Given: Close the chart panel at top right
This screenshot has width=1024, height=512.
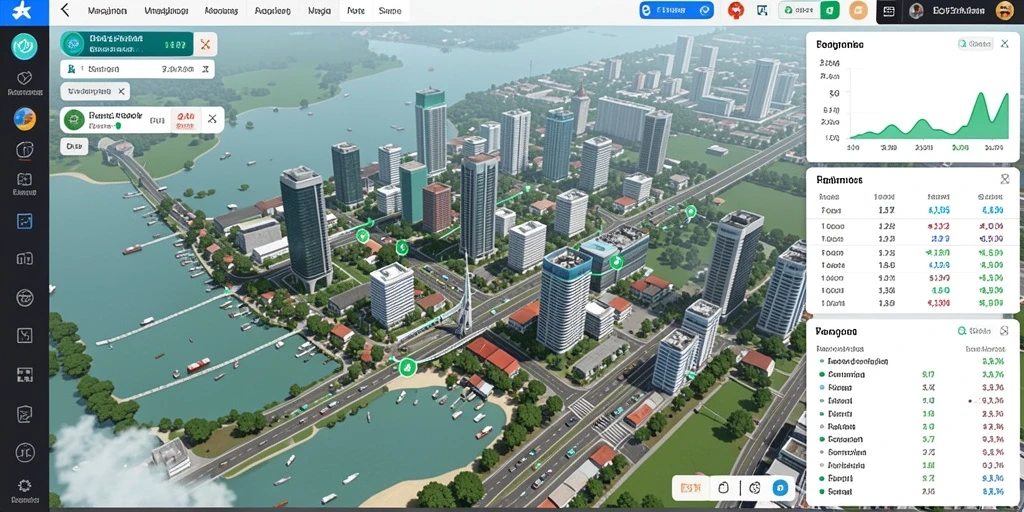Looking at the screenshot, I should point(1004,44).
